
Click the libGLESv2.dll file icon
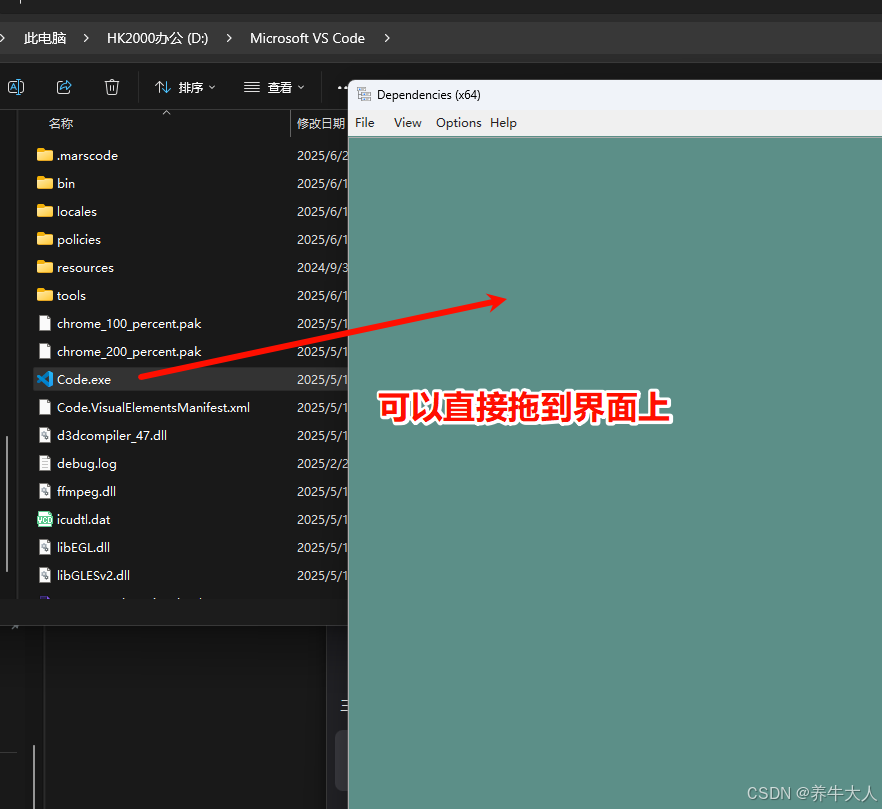pos(45,576)
